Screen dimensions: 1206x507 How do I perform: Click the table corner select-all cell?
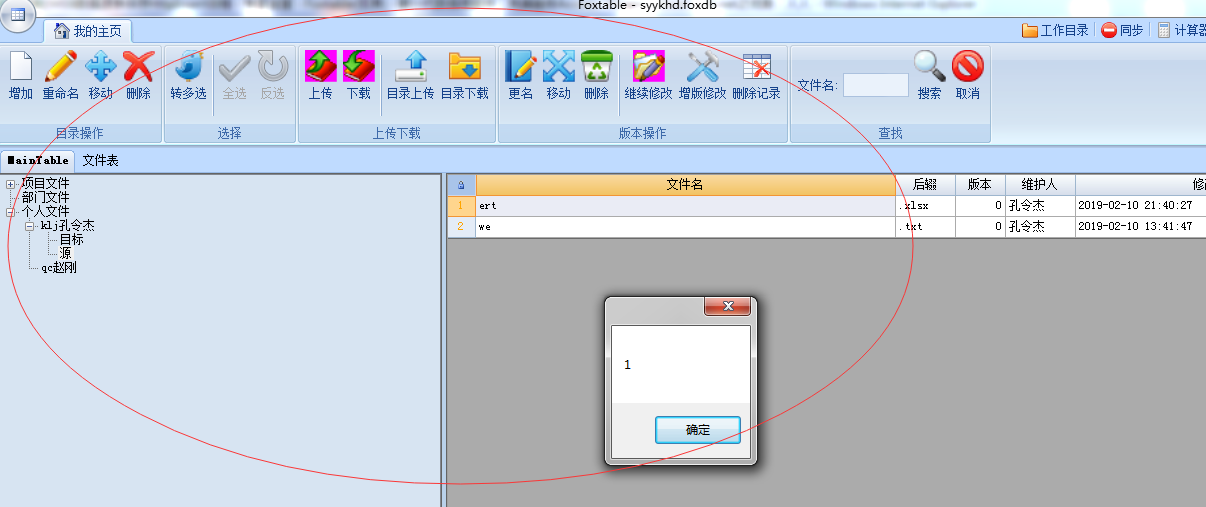click(461, 184)
